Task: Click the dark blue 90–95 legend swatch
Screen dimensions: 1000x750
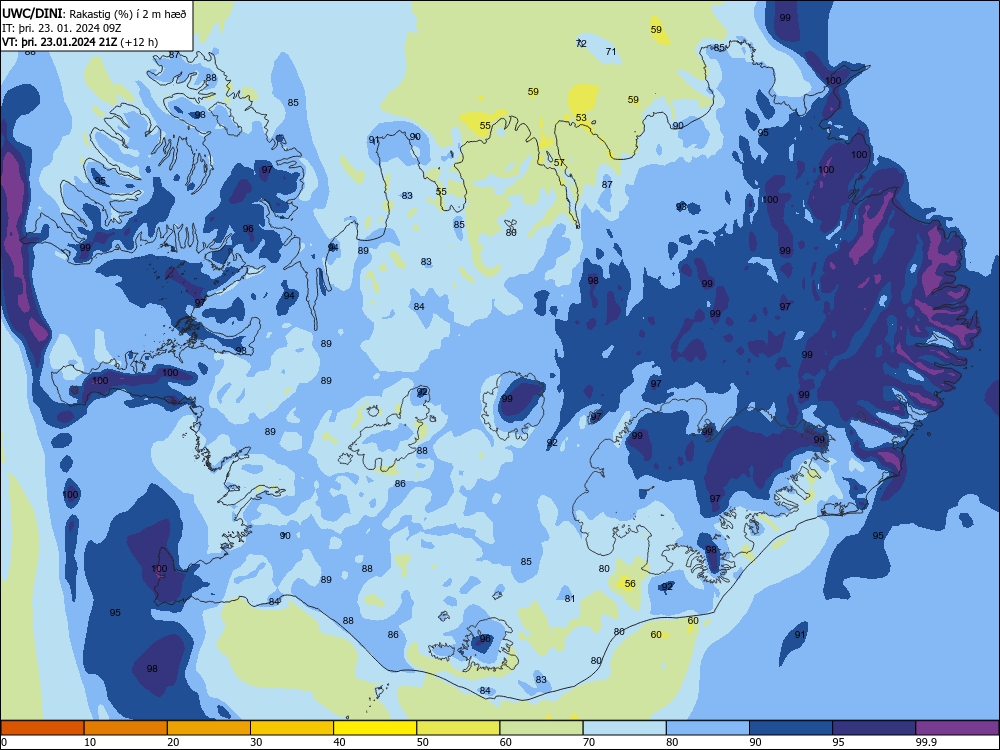Action: point(791,728)
